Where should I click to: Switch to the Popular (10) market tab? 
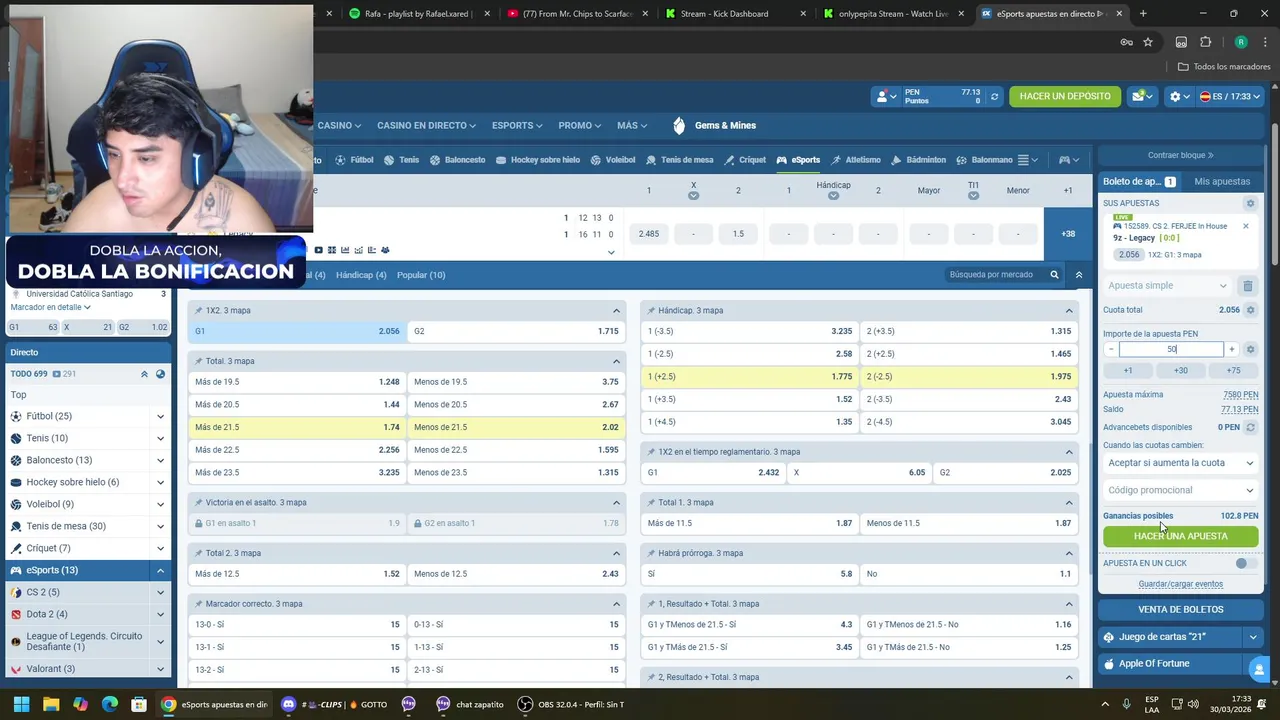click(421, 275)
